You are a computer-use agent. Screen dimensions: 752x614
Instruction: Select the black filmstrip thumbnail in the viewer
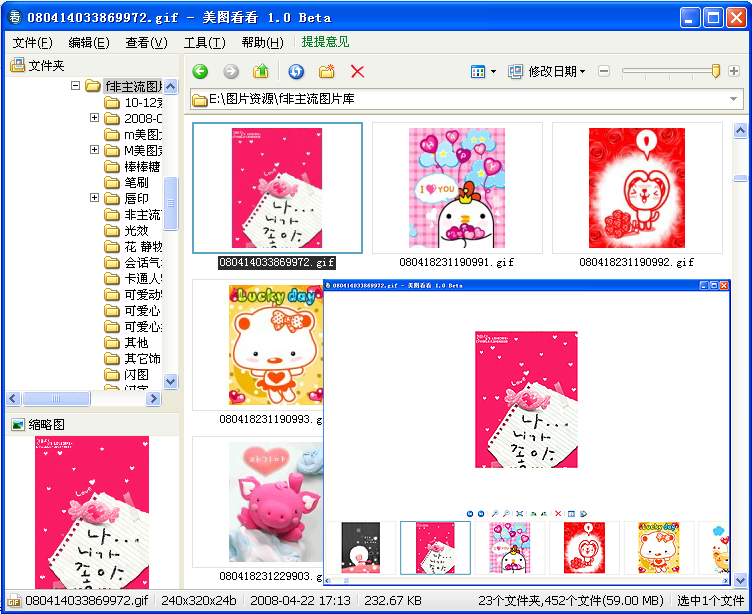pos(361,548)
